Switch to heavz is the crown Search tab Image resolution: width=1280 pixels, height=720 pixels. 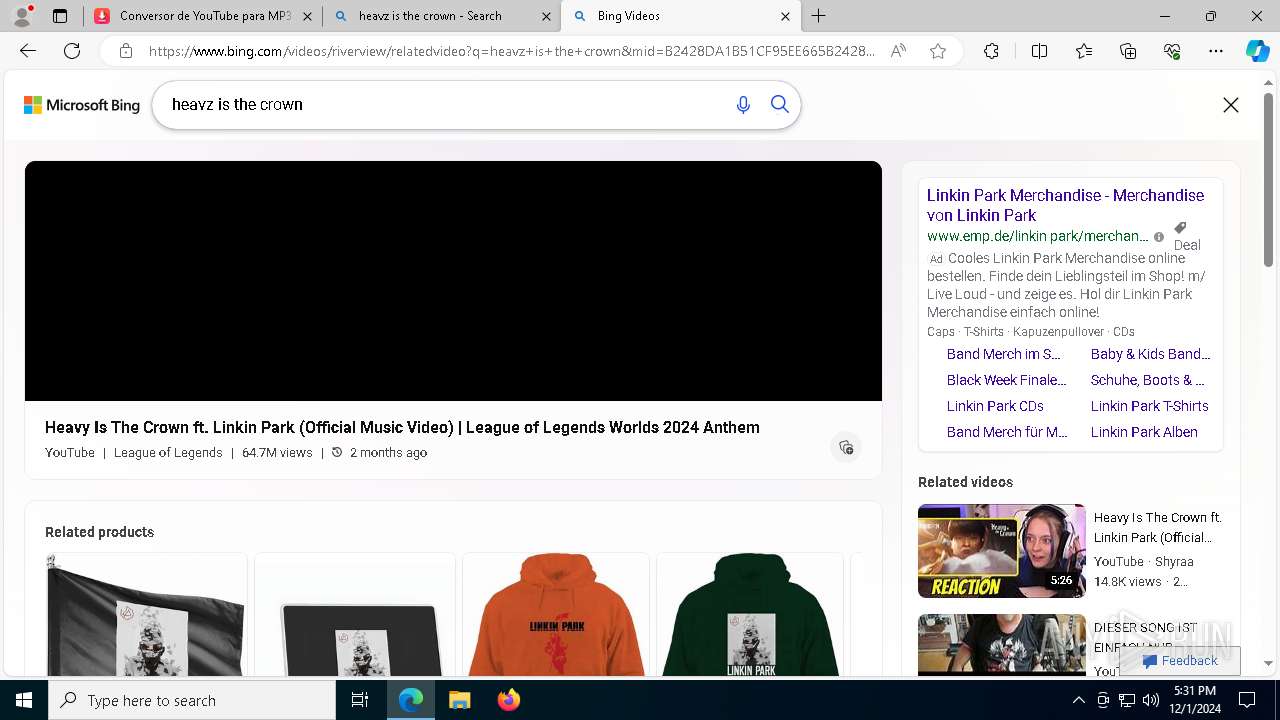(x=430, y=16)
